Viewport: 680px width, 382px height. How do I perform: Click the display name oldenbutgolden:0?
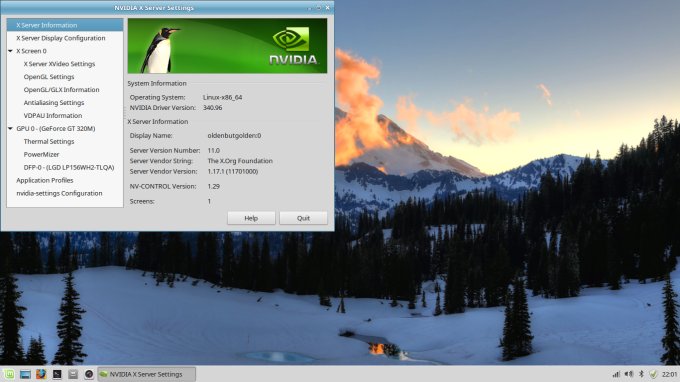[234, 135]
